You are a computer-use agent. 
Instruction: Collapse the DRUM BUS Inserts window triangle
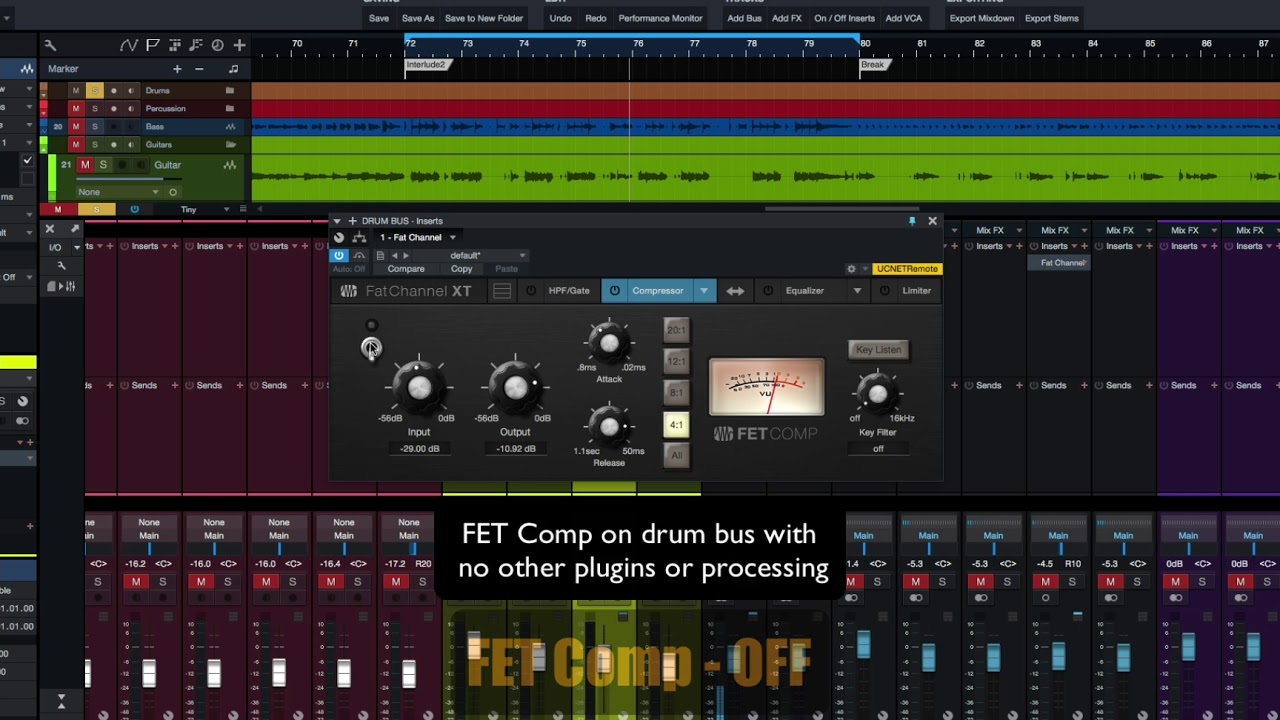pyautogui.click(x=337, y=221)
